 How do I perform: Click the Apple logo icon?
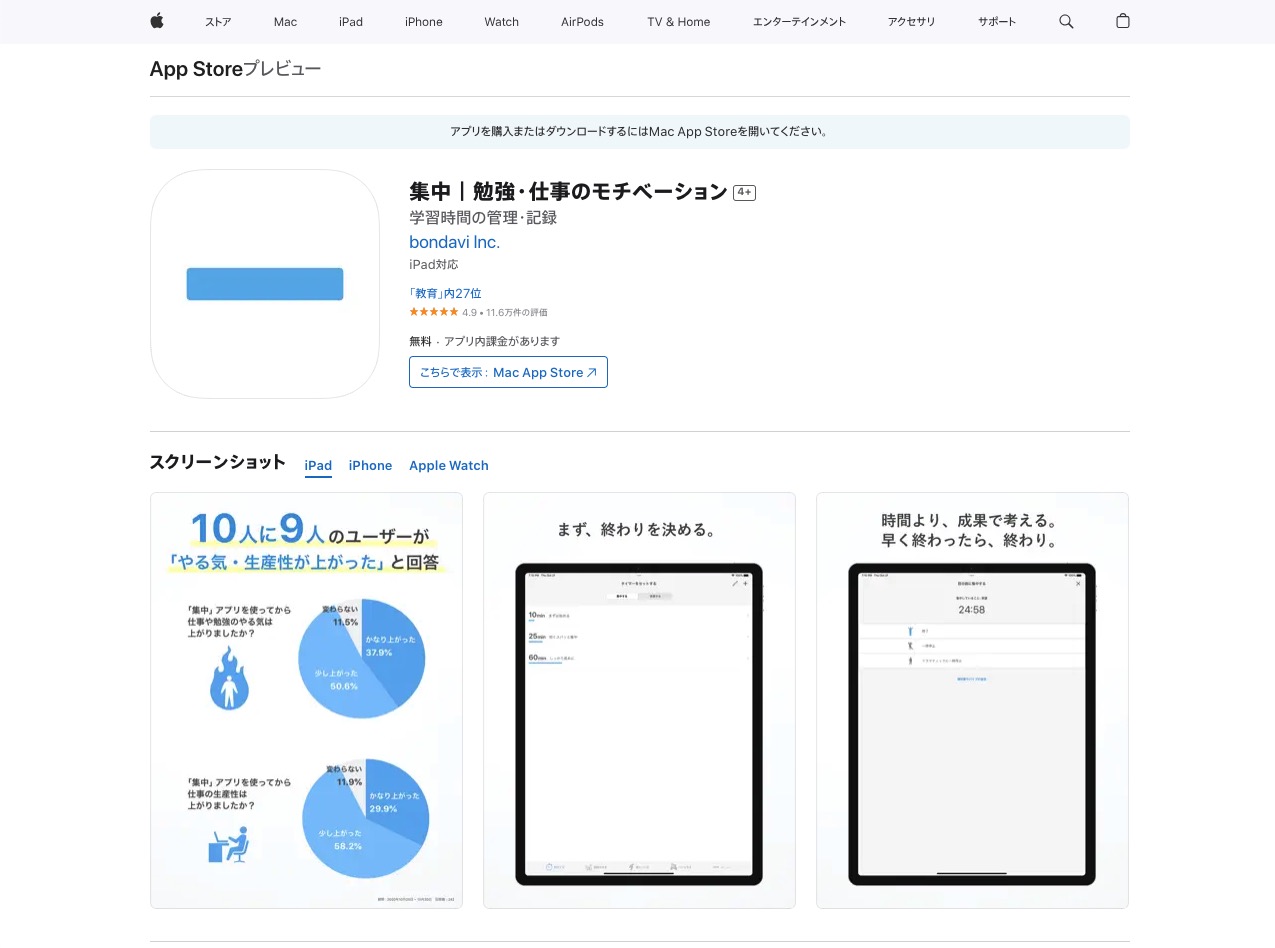pyautogui.click(x=157, y=21)
